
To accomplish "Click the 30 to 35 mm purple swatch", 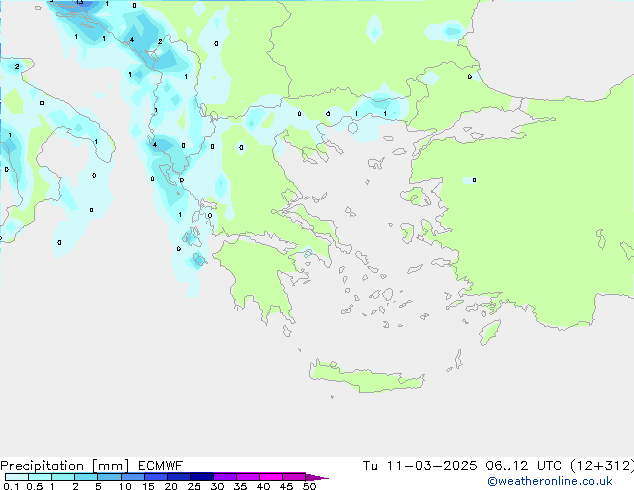I will (x=224, y=477).
